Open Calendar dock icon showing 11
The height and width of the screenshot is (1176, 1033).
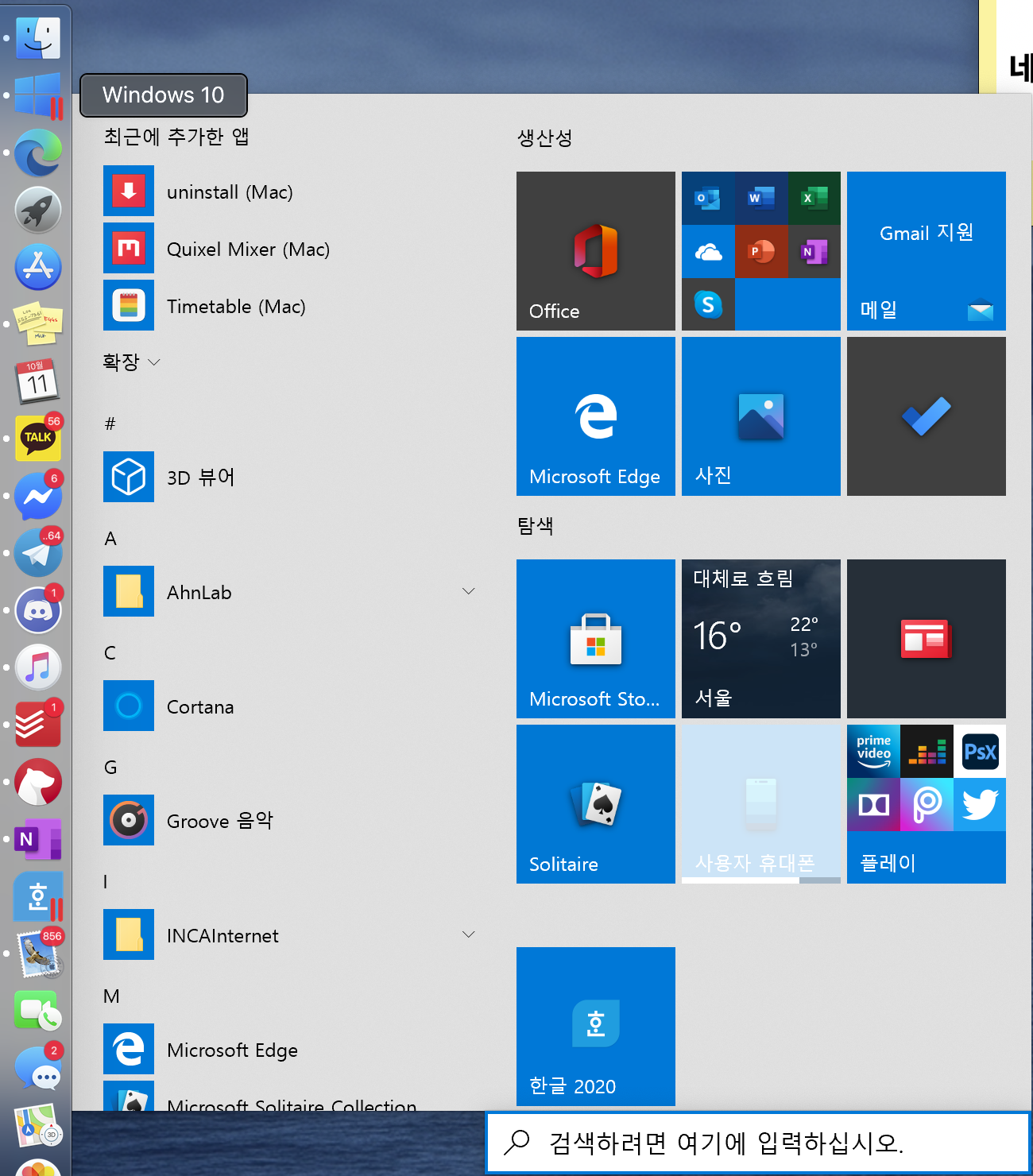tap(37, 381)
